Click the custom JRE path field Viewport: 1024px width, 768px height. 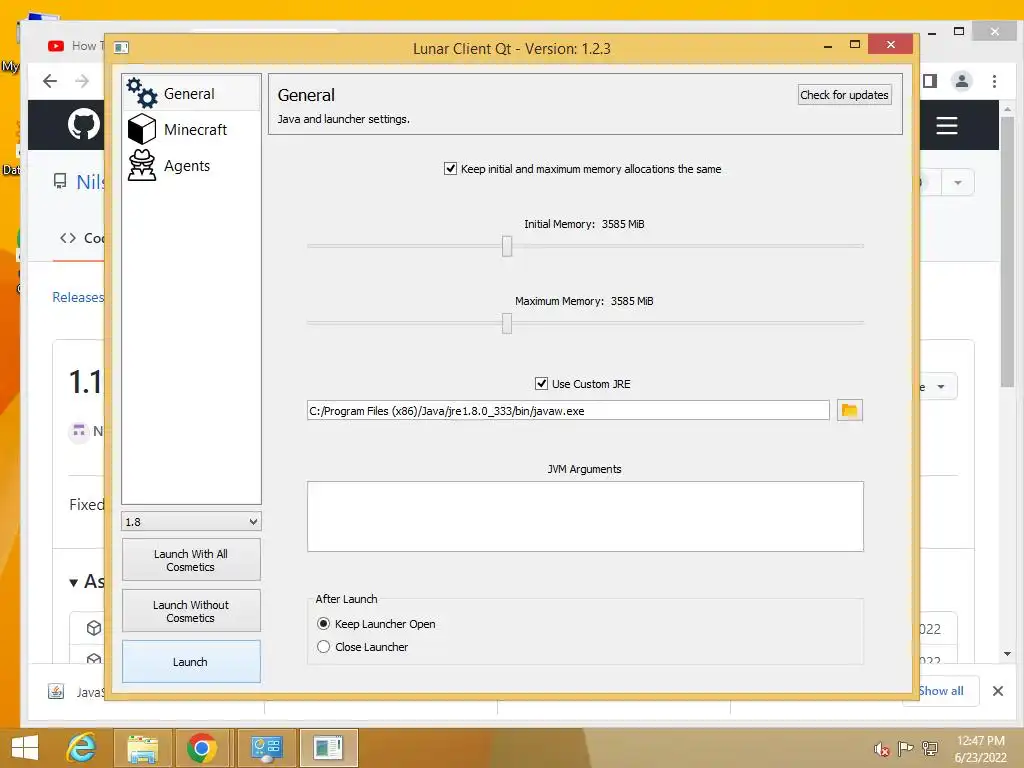(x=568, y=411)
